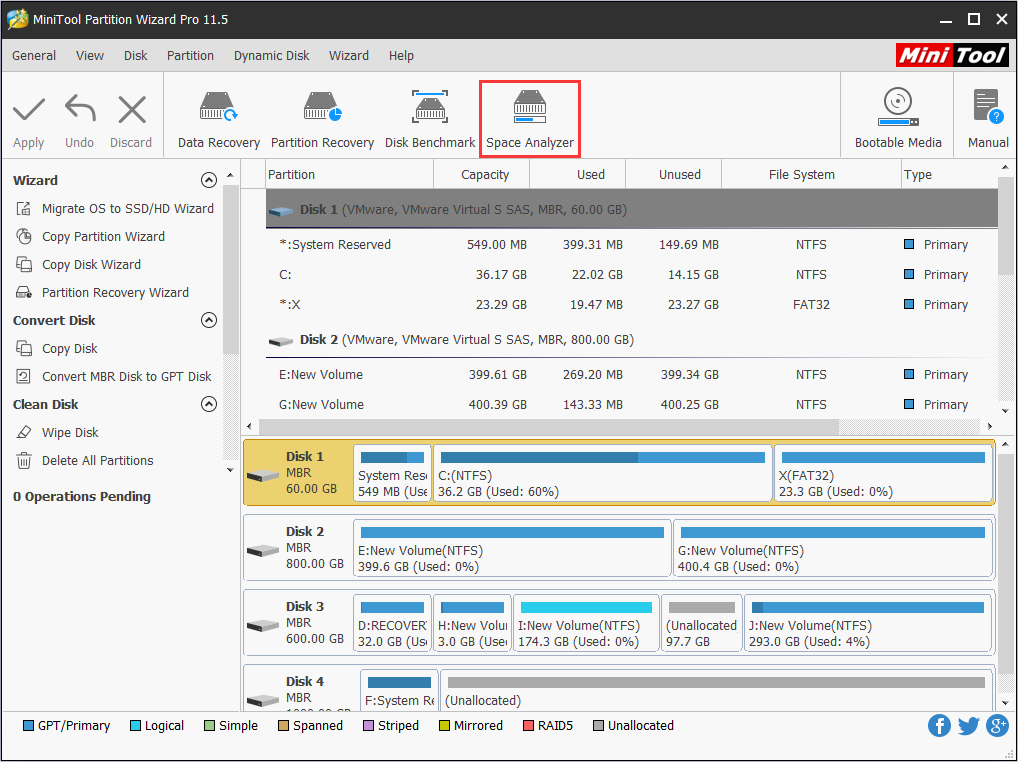Image resolution: width=1018 pixels, height=762 pixels.
Task: Start Migrate OS to SSD/HD Wizard
Action: [115, 208]
